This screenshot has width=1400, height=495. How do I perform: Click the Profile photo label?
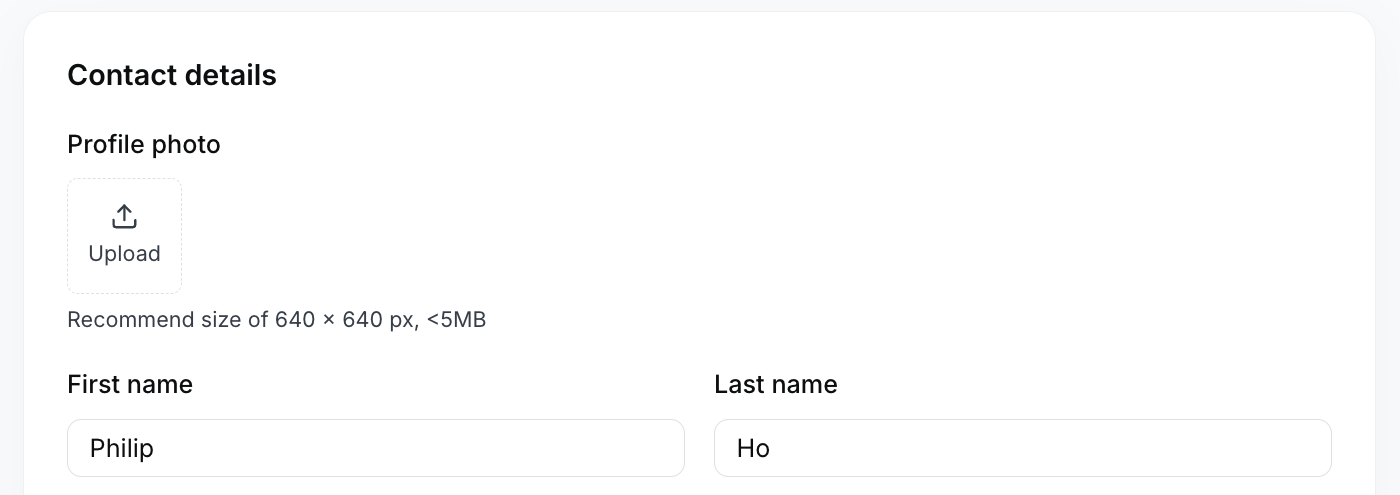(144, 145)
